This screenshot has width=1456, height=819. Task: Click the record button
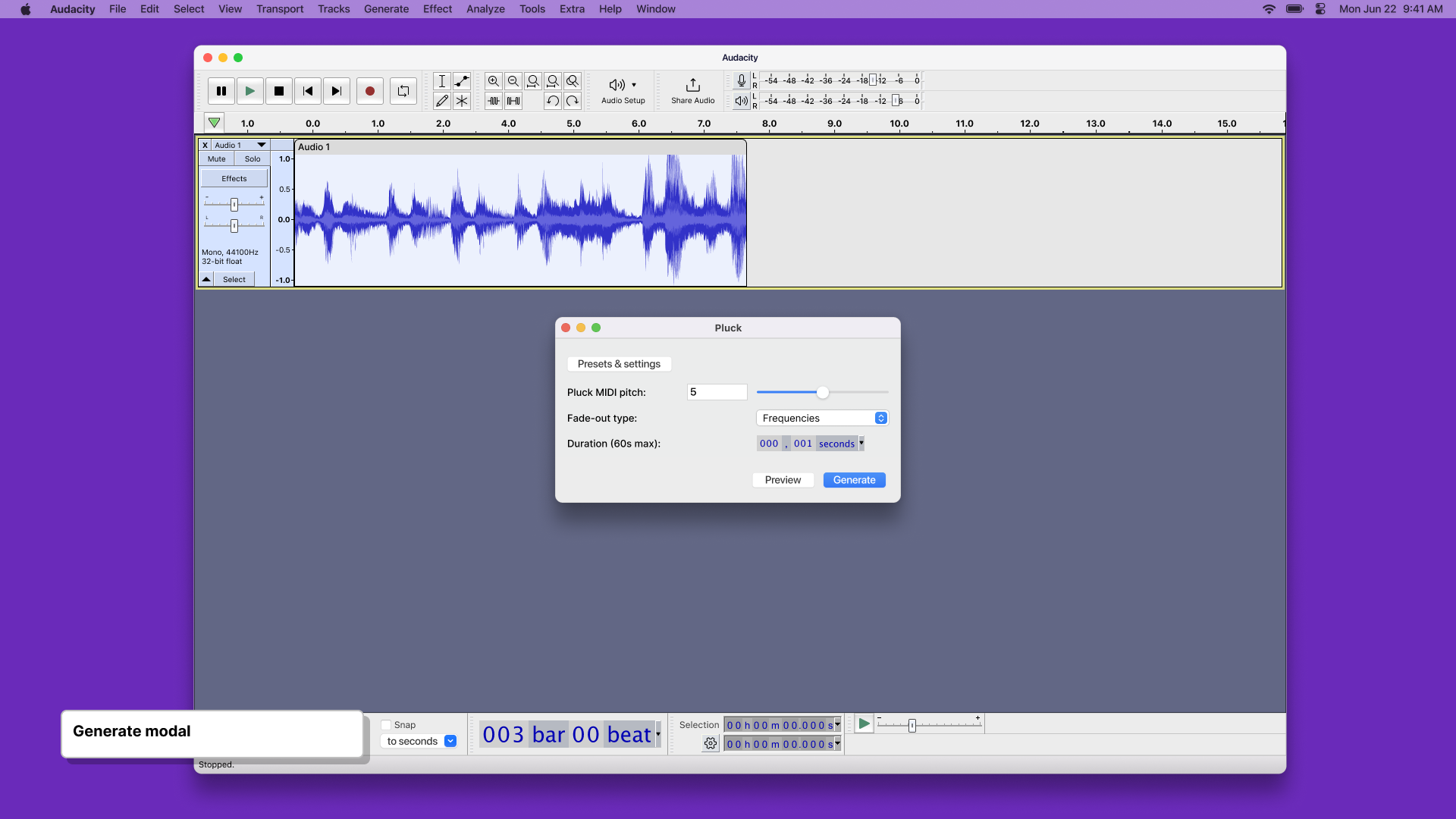coord(369,90)
